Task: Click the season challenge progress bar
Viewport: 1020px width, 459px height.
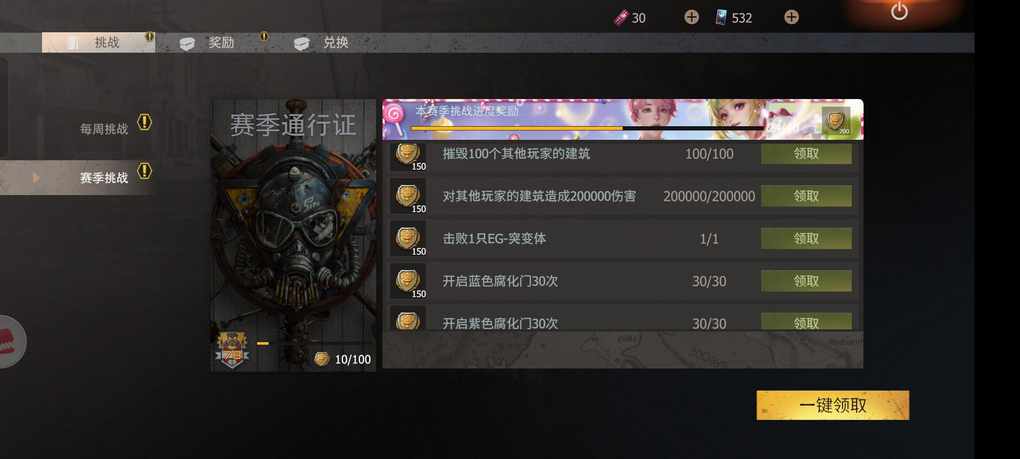Action: click(x=587, y=128)
